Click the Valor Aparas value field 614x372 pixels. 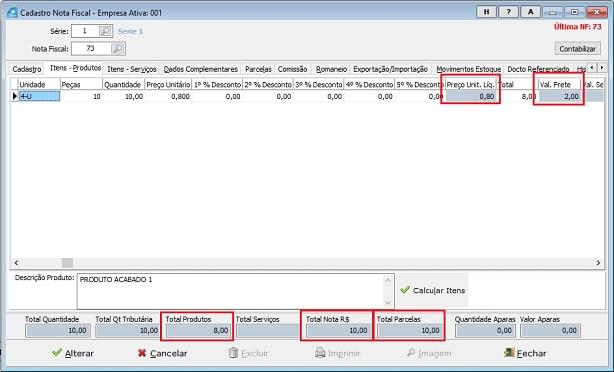coord(550,331)
